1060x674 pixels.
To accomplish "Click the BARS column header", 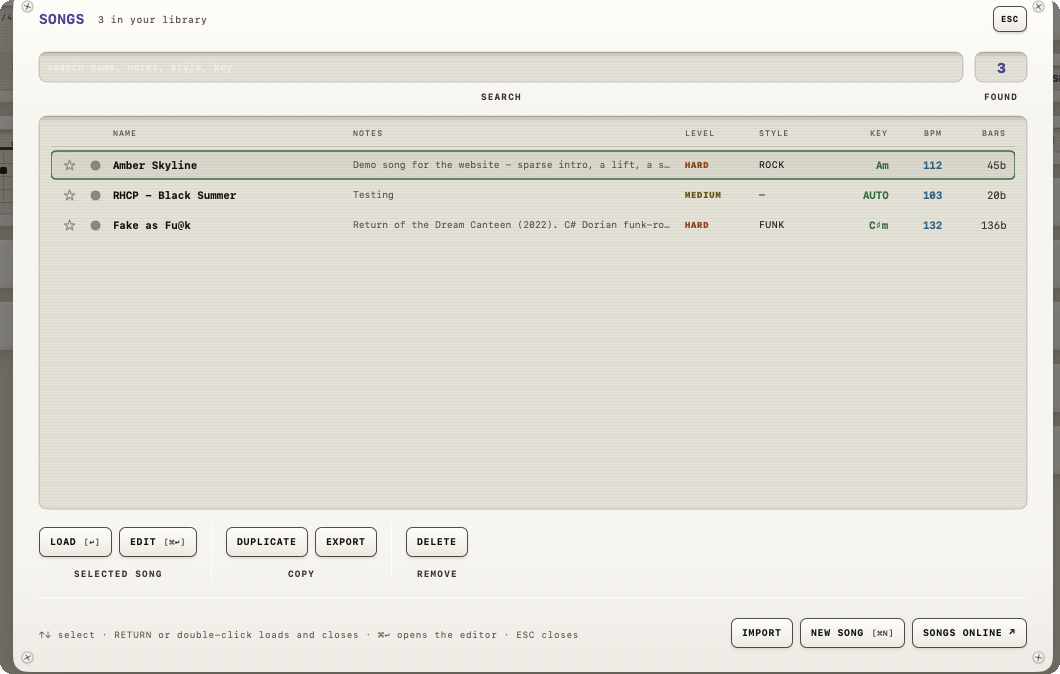I will coord(993,133).
